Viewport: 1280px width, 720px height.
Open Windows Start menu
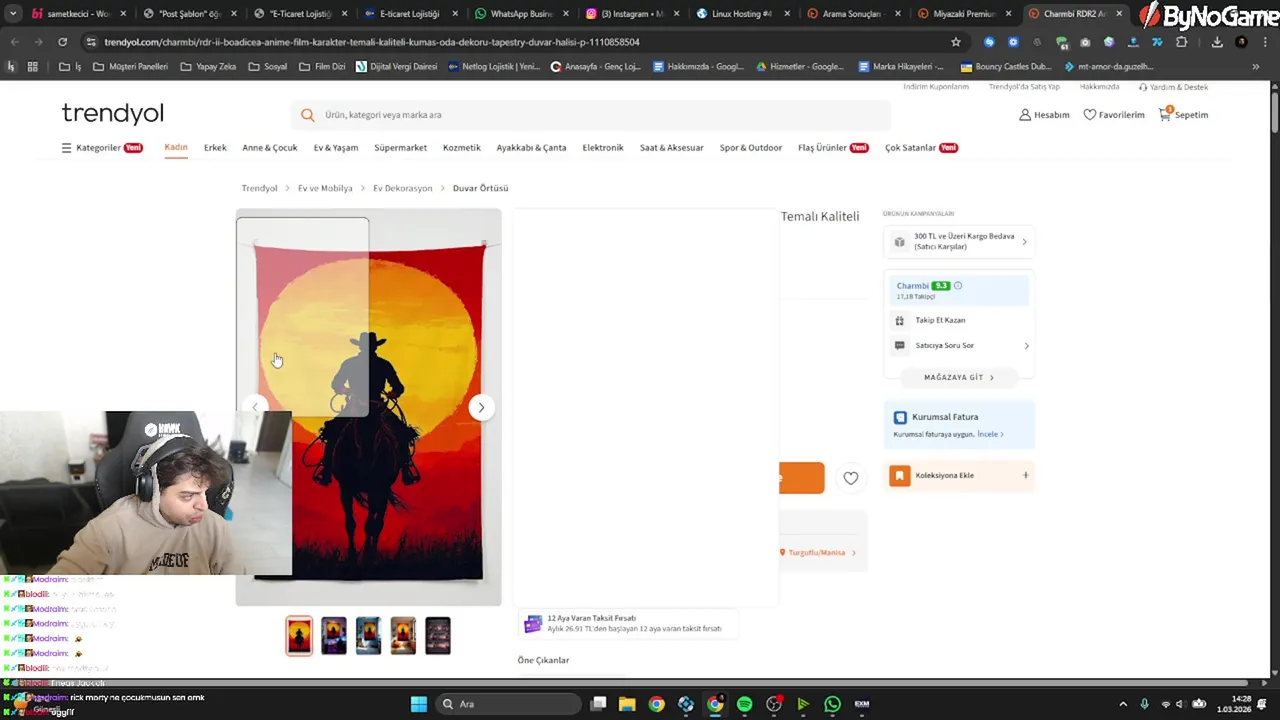[419, 704]
